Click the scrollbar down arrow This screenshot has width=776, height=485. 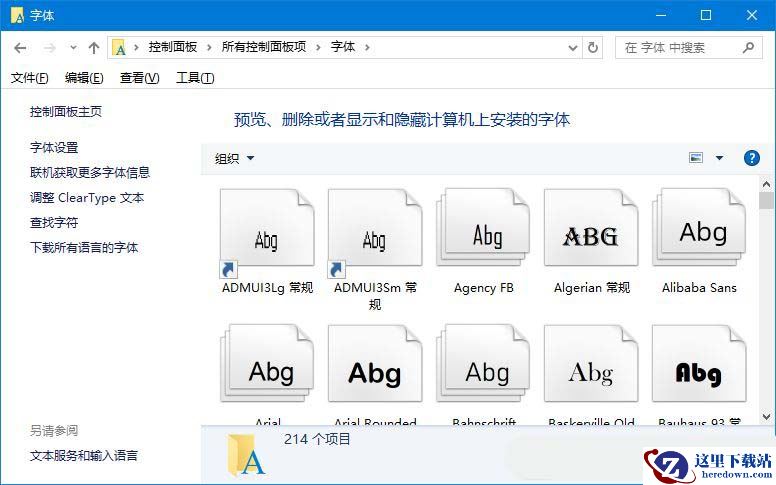click(x=767, y=417)
